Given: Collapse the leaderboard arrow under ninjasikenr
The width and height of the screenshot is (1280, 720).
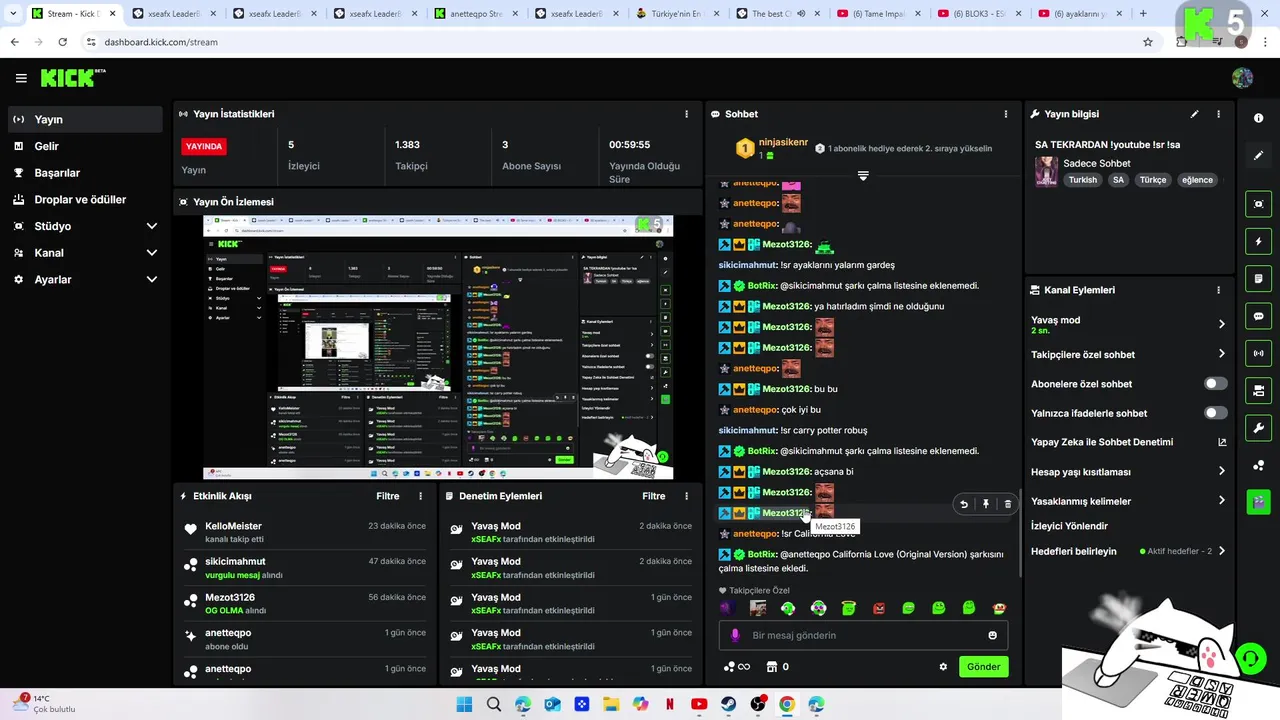Looking at the screenshot, I should (863, 175).
